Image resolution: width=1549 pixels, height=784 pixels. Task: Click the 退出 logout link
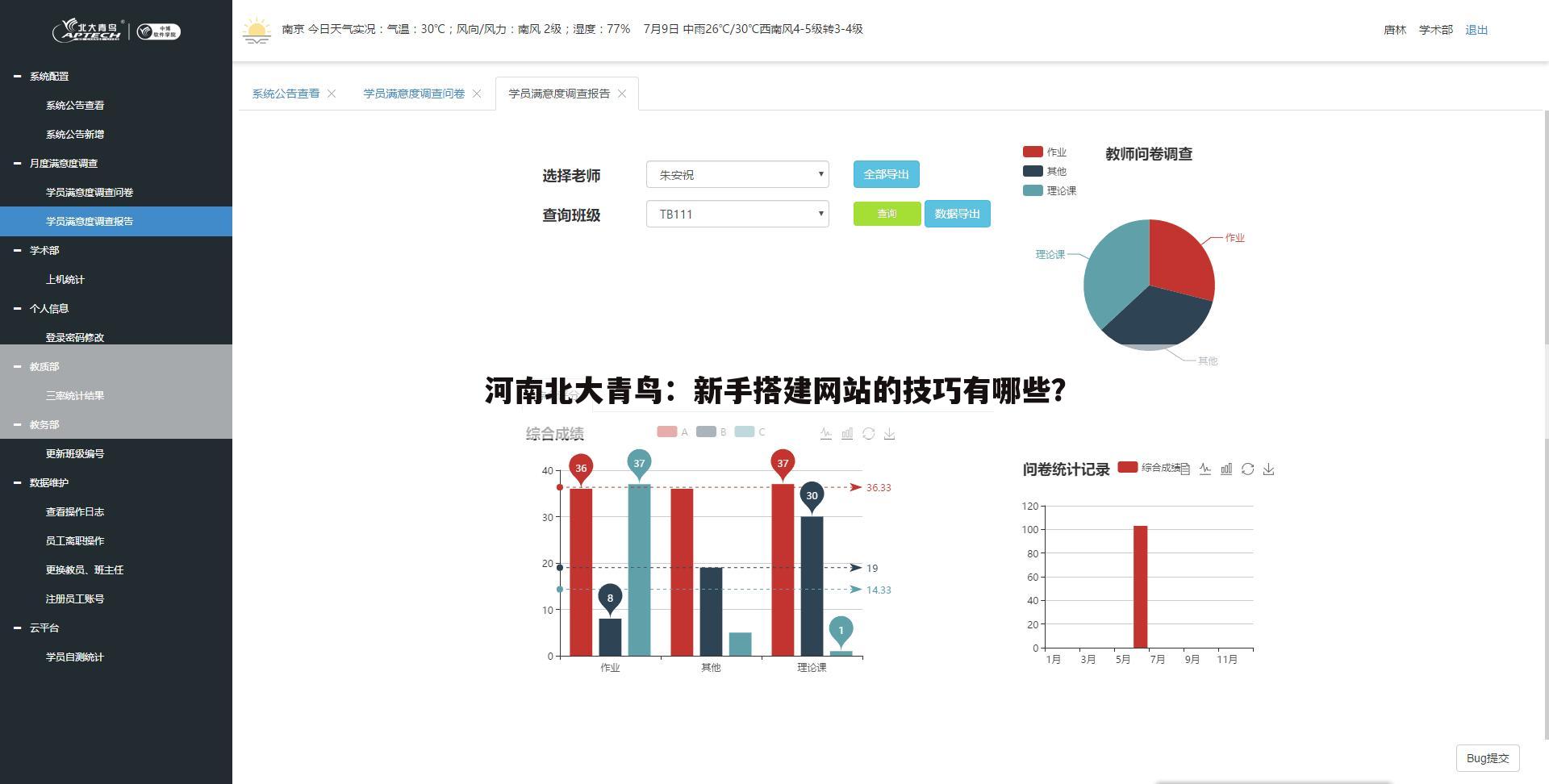tap(1476, 30)
